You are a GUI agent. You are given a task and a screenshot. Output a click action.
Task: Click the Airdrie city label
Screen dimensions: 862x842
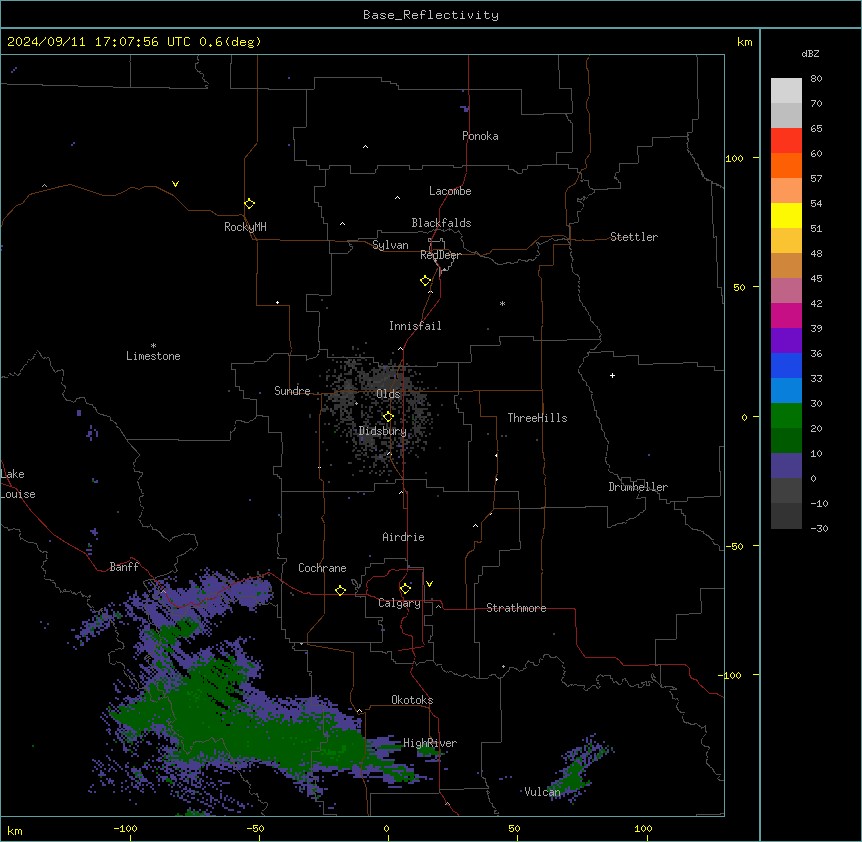[x=403, y=537]
